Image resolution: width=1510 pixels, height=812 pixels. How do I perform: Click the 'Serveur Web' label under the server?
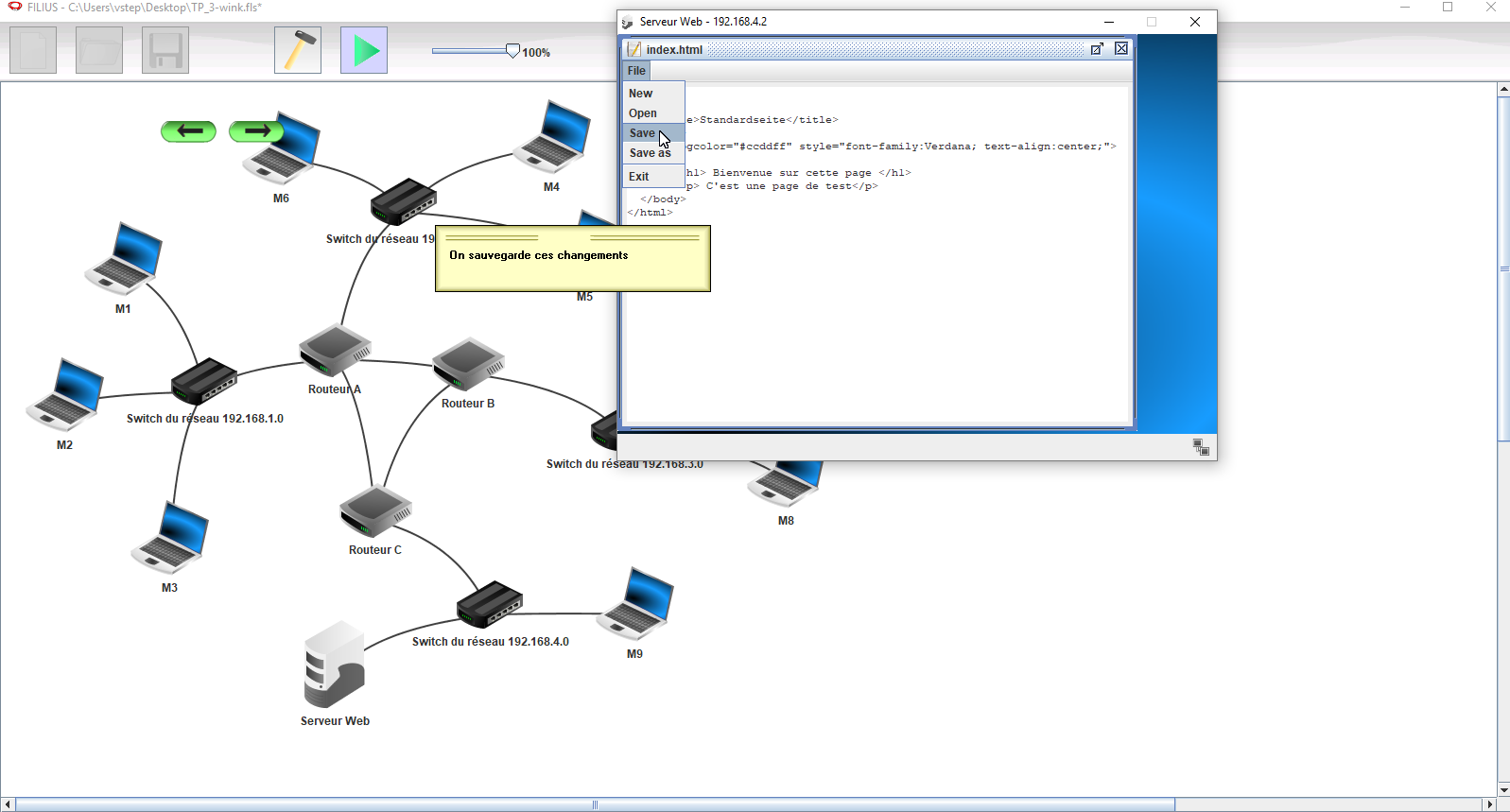point(335,721)
